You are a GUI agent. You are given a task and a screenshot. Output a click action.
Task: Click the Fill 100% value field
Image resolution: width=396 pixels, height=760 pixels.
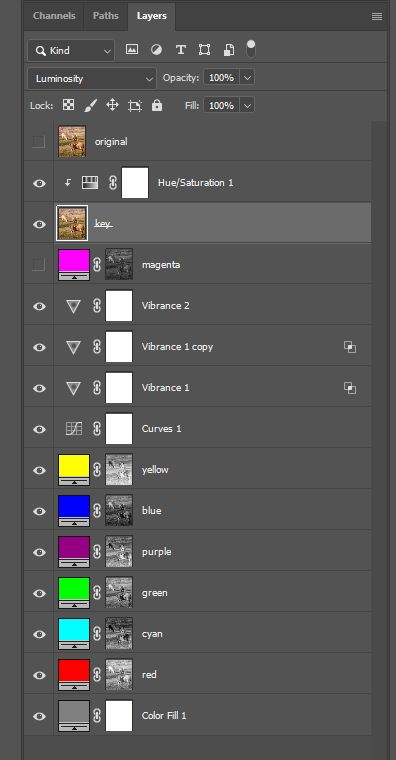coord(222,105)
